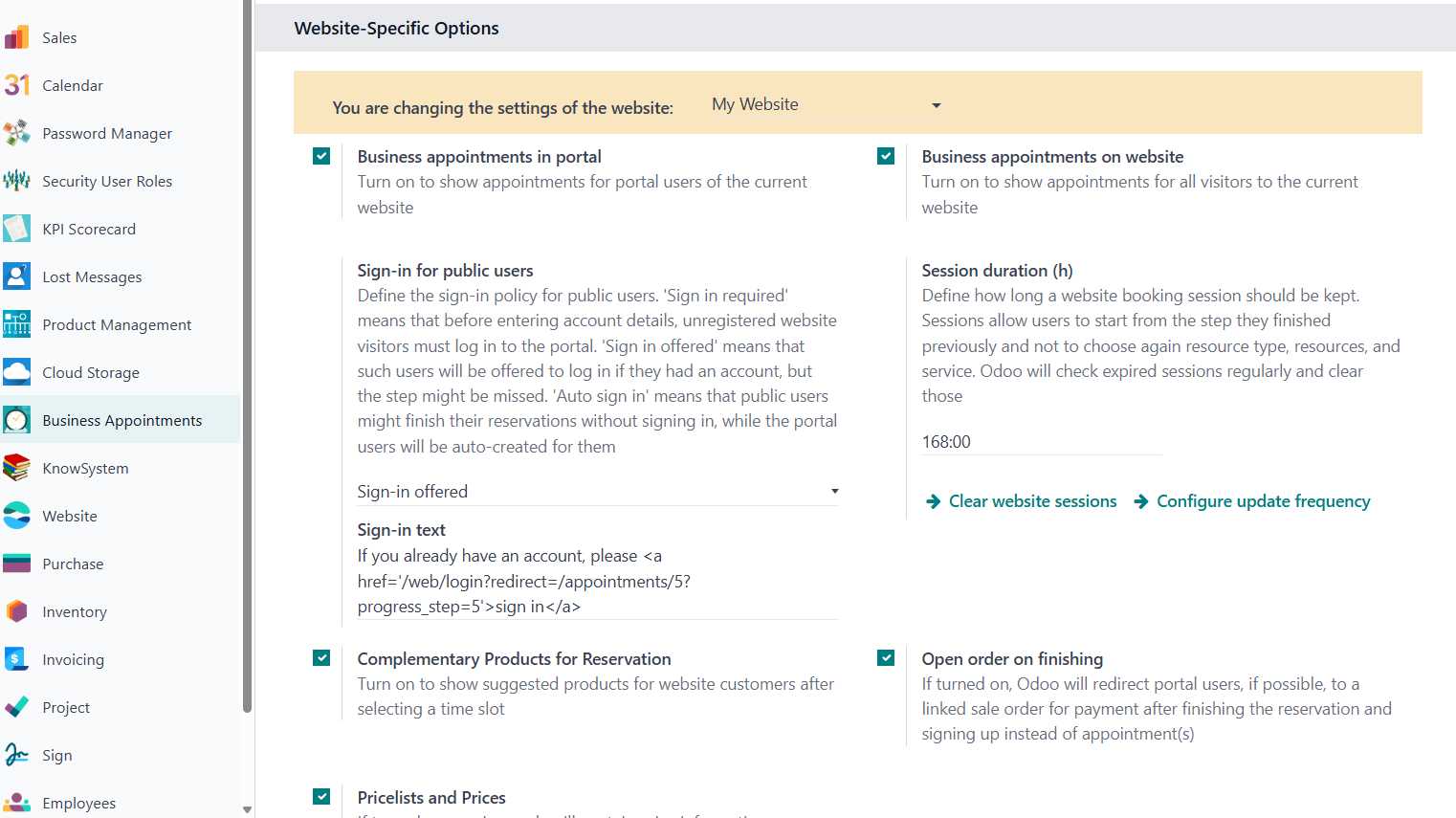
Task: Launch the Password Manager icon
Action: point(16,133)
